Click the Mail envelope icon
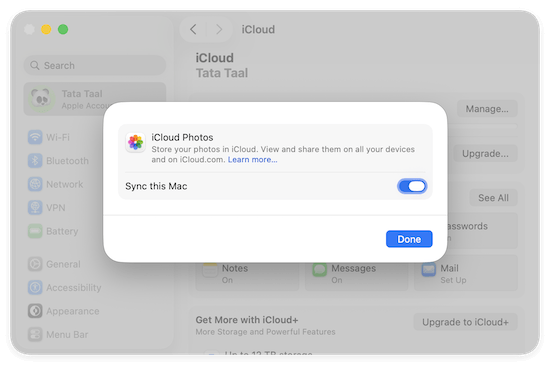The width and height of the screenshot is (550, 365). click(x=428, y=270)
